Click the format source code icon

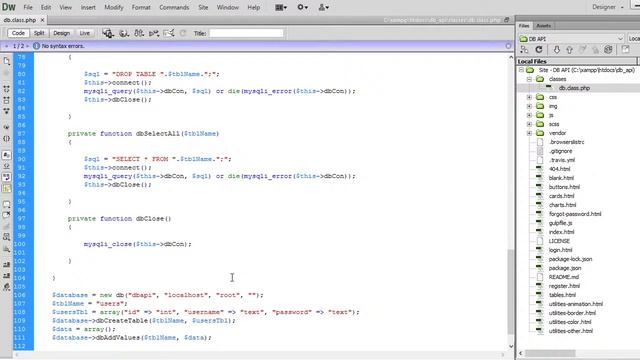[7, 287]
